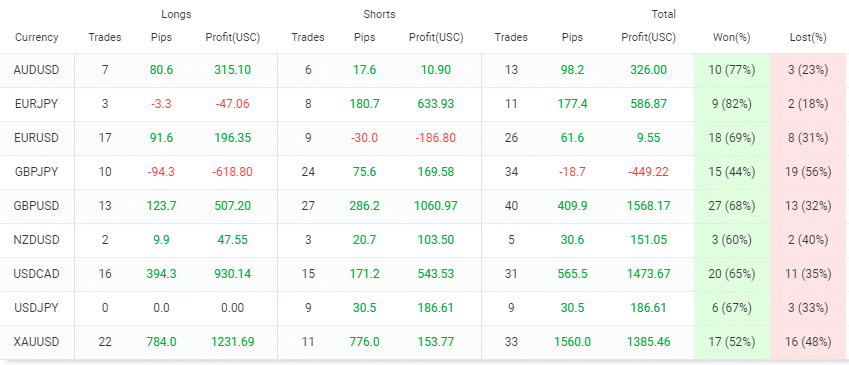The width and height of the screenshot is (849, 365).
Task: Click the Currency column header
Action: click(x=37, y=37)
